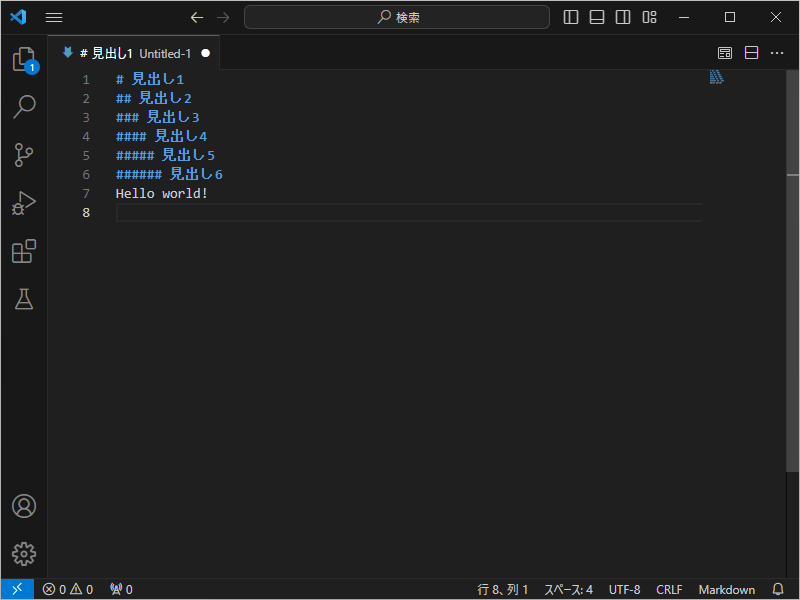Viewport: 800px width, 600px height.
Task: Click the remote connection icon in status bar
Action: [16, 589]
